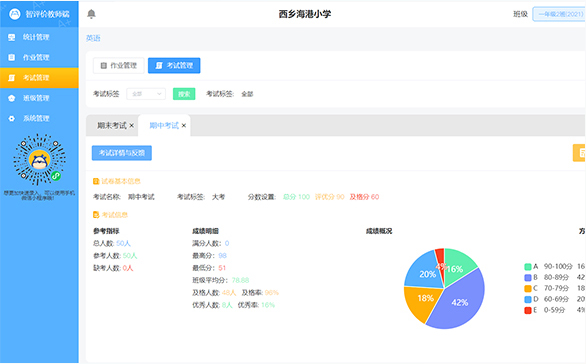586x364 pixels.
Task: Click the blue 20% pie slice
Action: (x=423, y=271)
